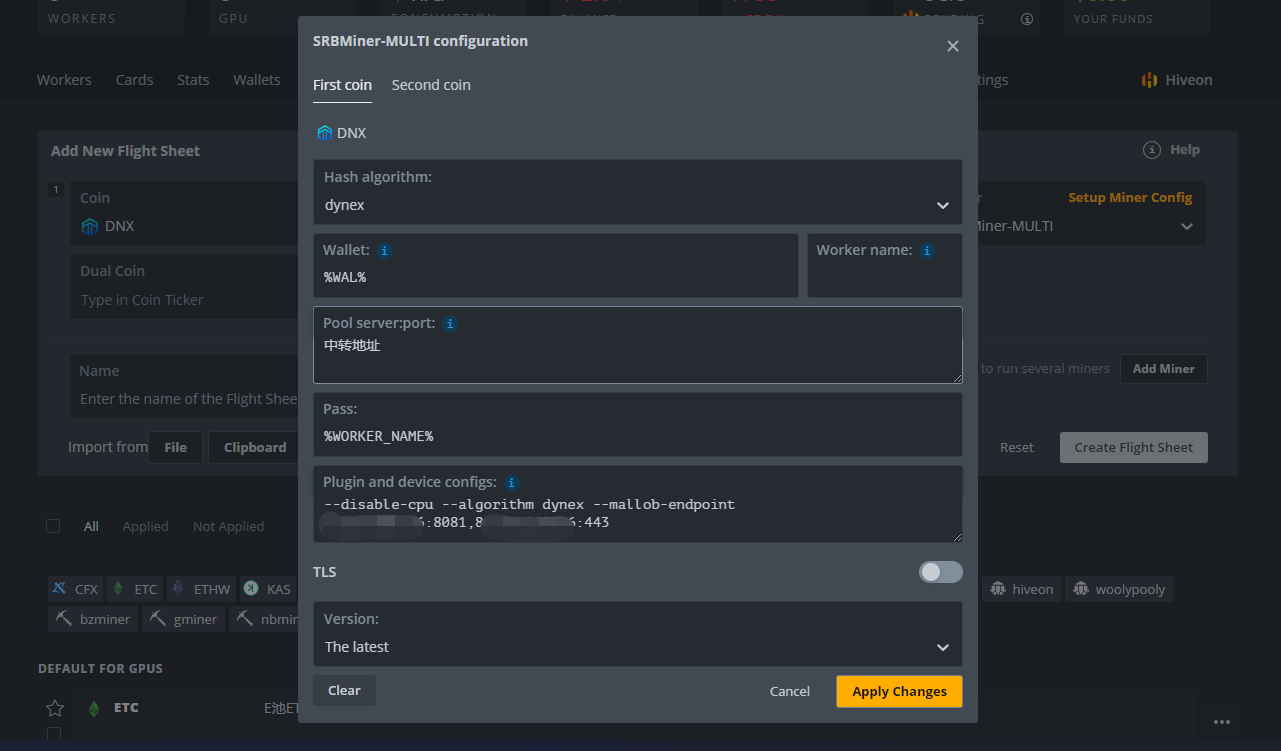Image resolution: width=1281 pixels, height=751 pixels.
Task: Open the three-dots menu on ETC row
Action: click(x=1221, y=721)
